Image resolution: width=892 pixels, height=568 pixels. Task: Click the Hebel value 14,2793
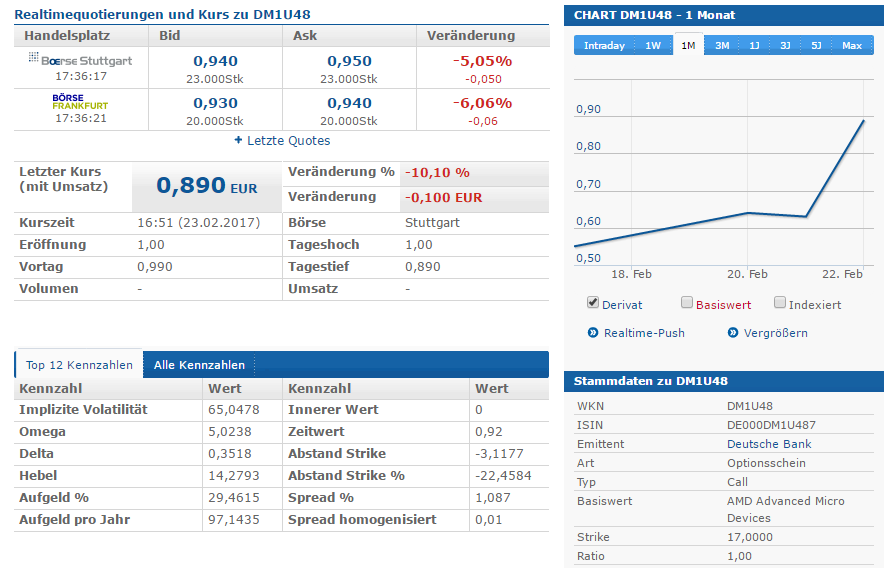pyautogui.click(x=234, y=476)
